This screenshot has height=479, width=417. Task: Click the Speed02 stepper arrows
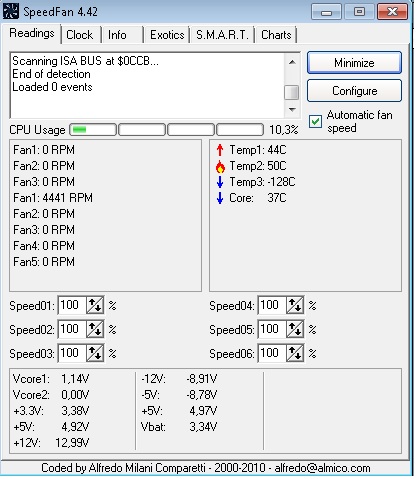point(95,329)
